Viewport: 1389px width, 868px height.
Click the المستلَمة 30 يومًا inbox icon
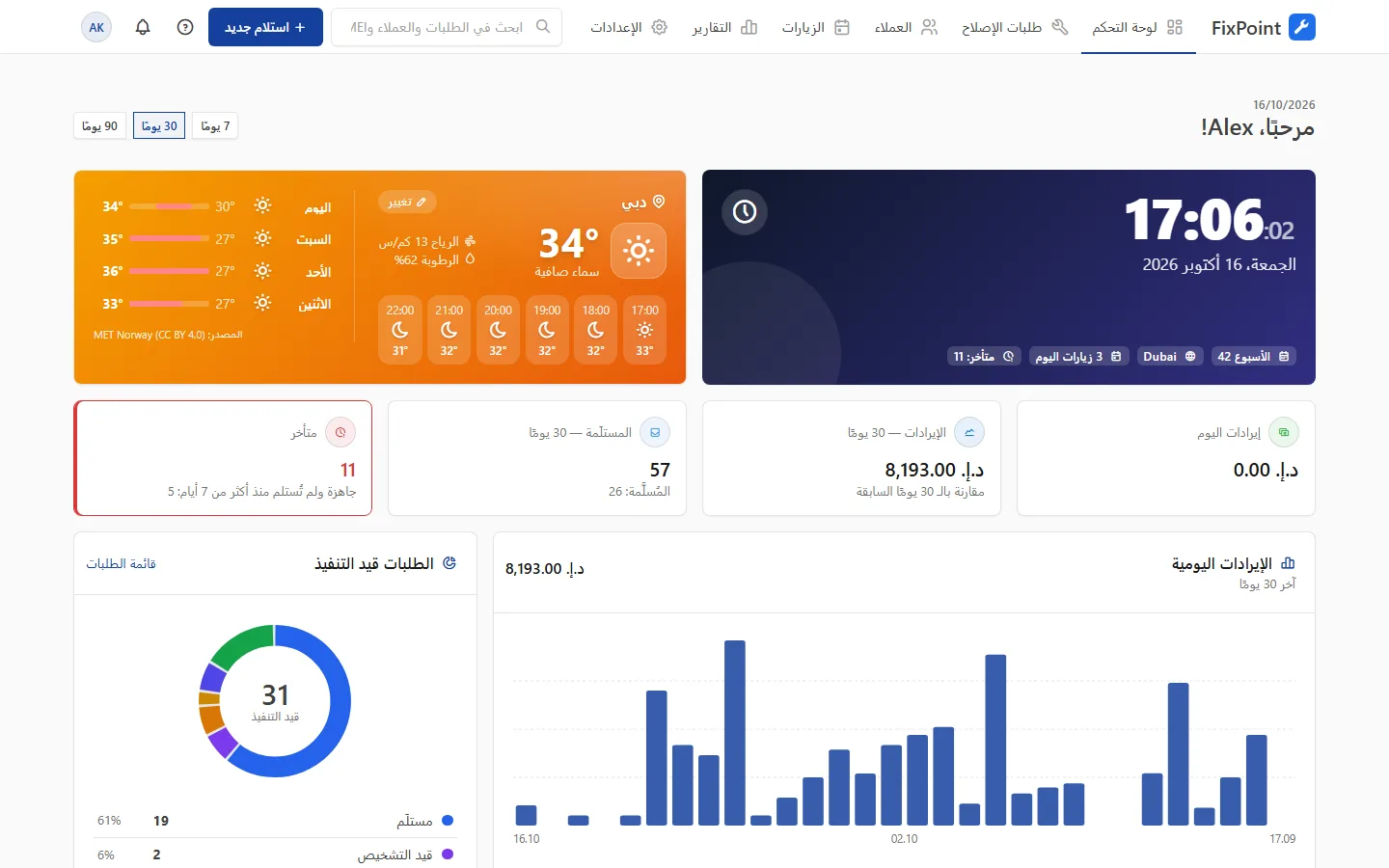[655, 432]
